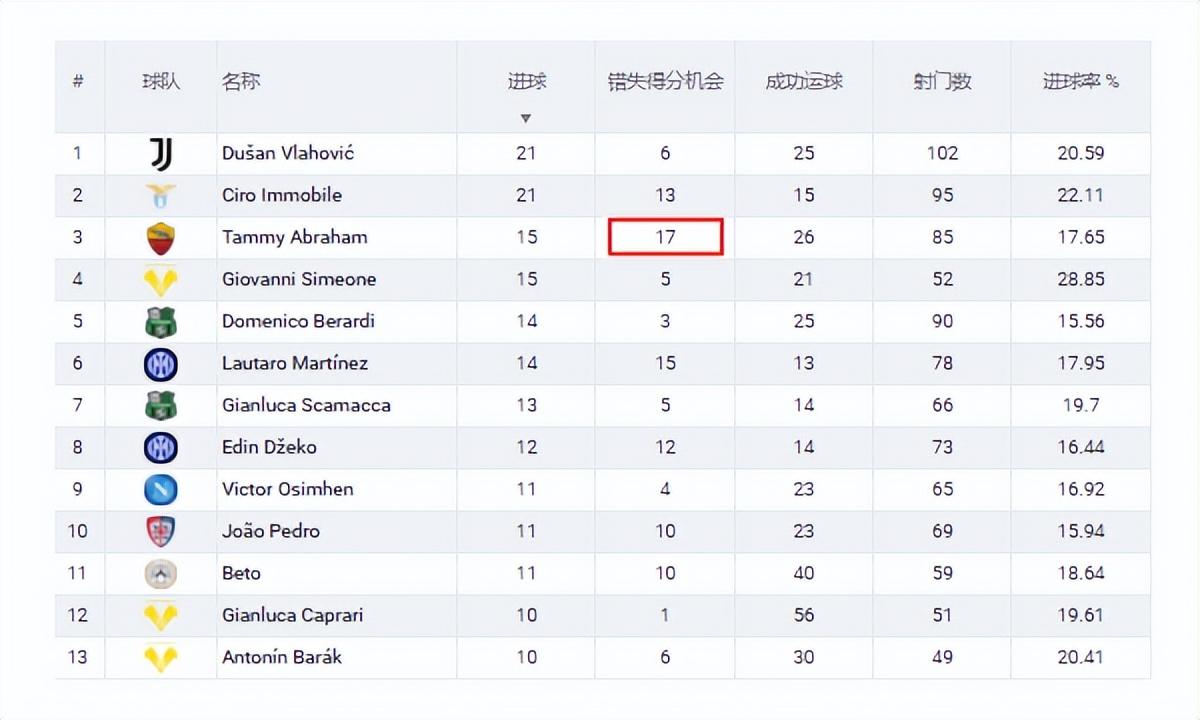
Task: Click the AS Roma crest in row 3
Action: (x=160, y=237)
